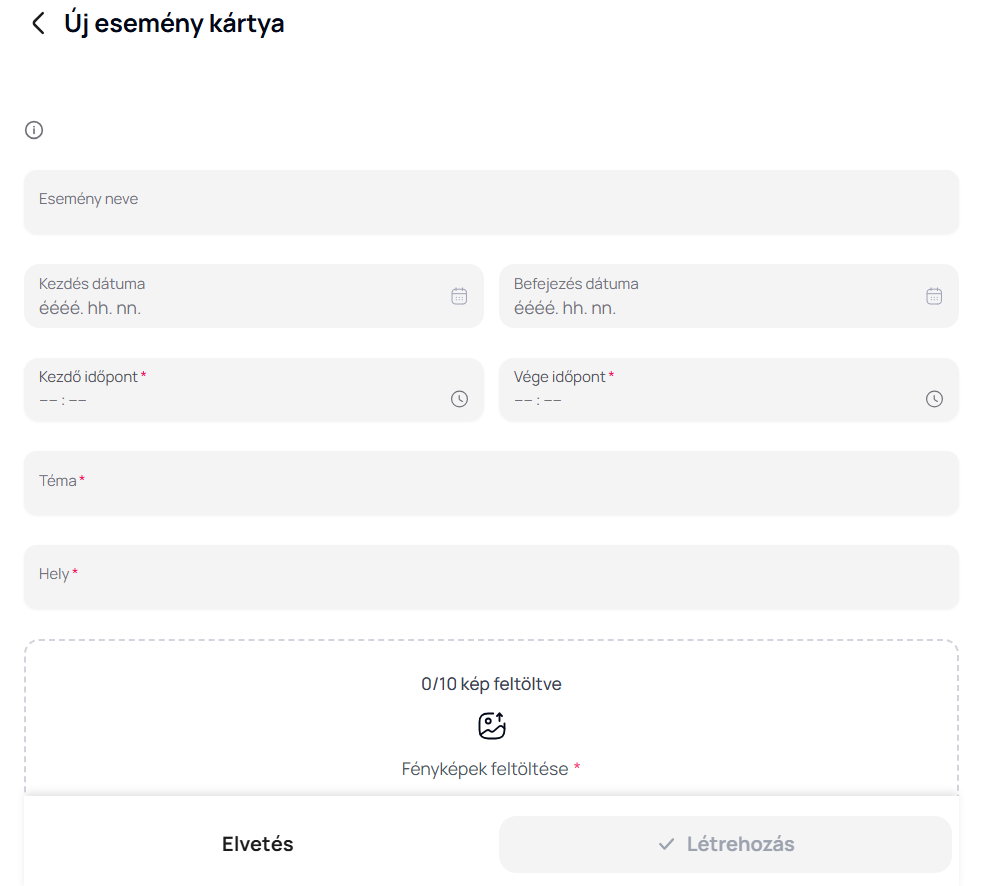Select the year segment in Kezdés dátuma
Image resolution: width=983 pixels, height=886 pixels.
tap(59, 308)
